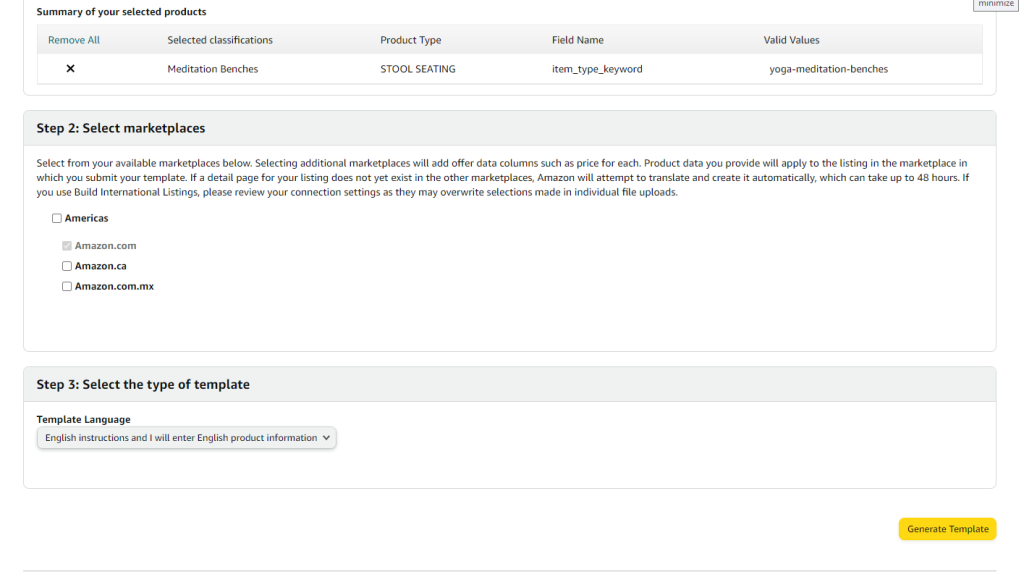1024x580 pixels.
Task: Tick the Amazon.com.mx marketplace checkbox
Action: tap(67, 286)
